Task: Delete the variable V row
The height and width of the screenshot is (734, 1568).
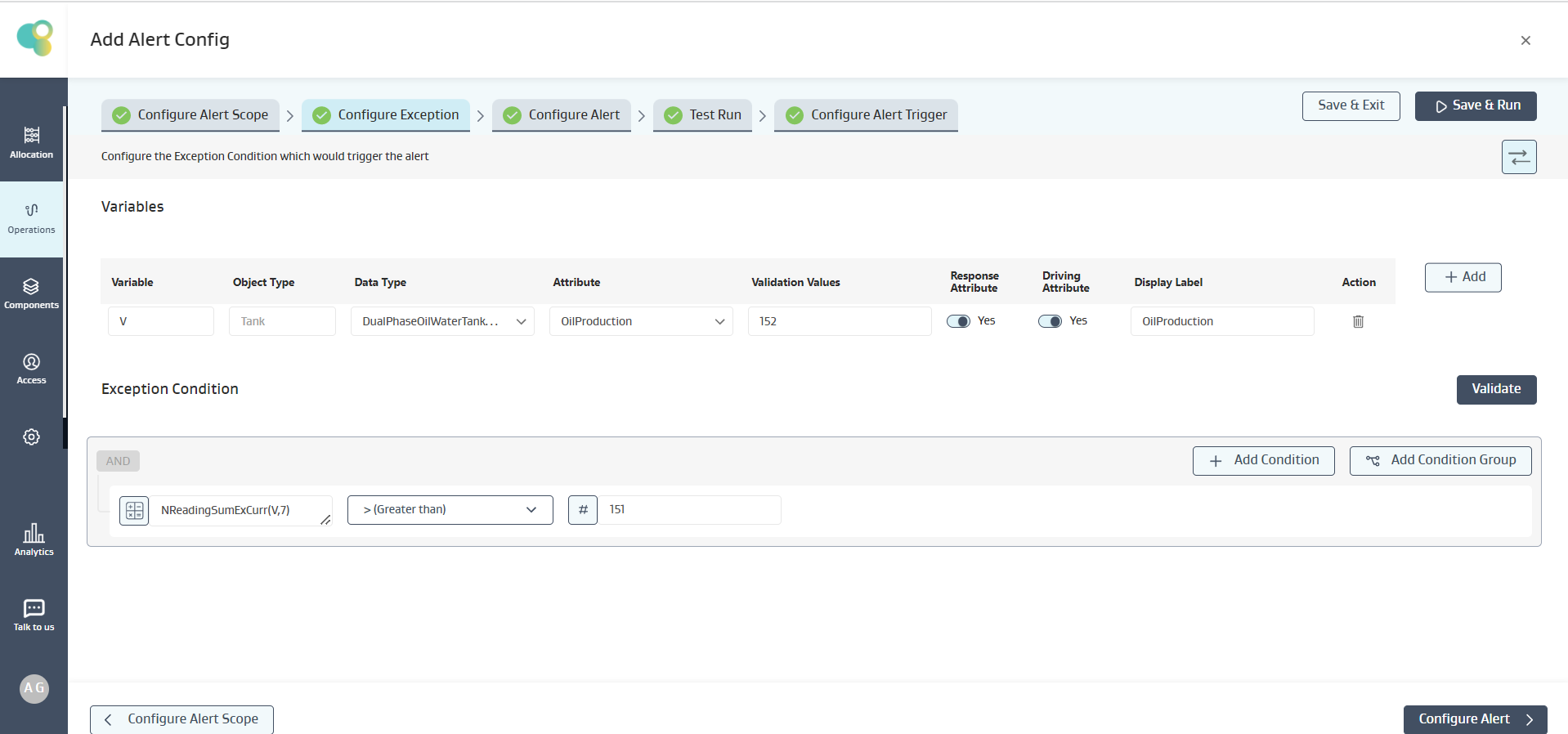Action: point(1358,322)
